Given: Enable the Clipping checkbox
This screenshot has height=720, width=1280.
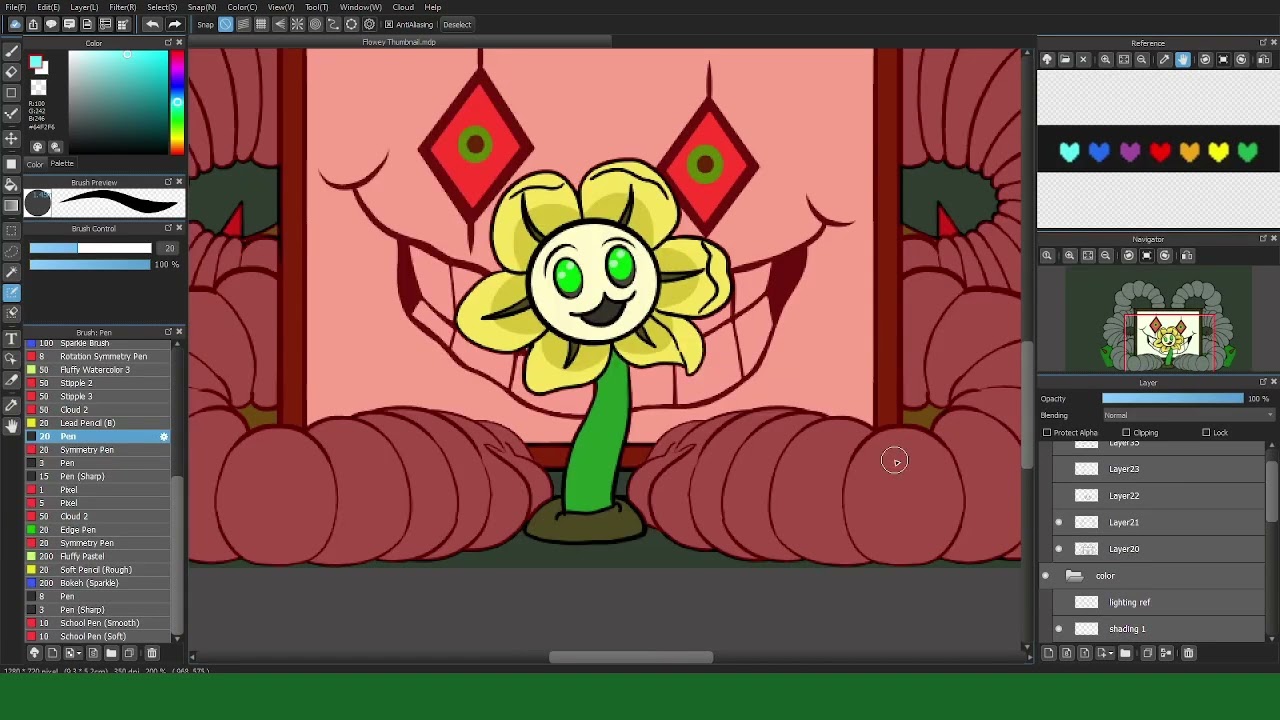Looking at the screenshot, I should (1126, 433).
